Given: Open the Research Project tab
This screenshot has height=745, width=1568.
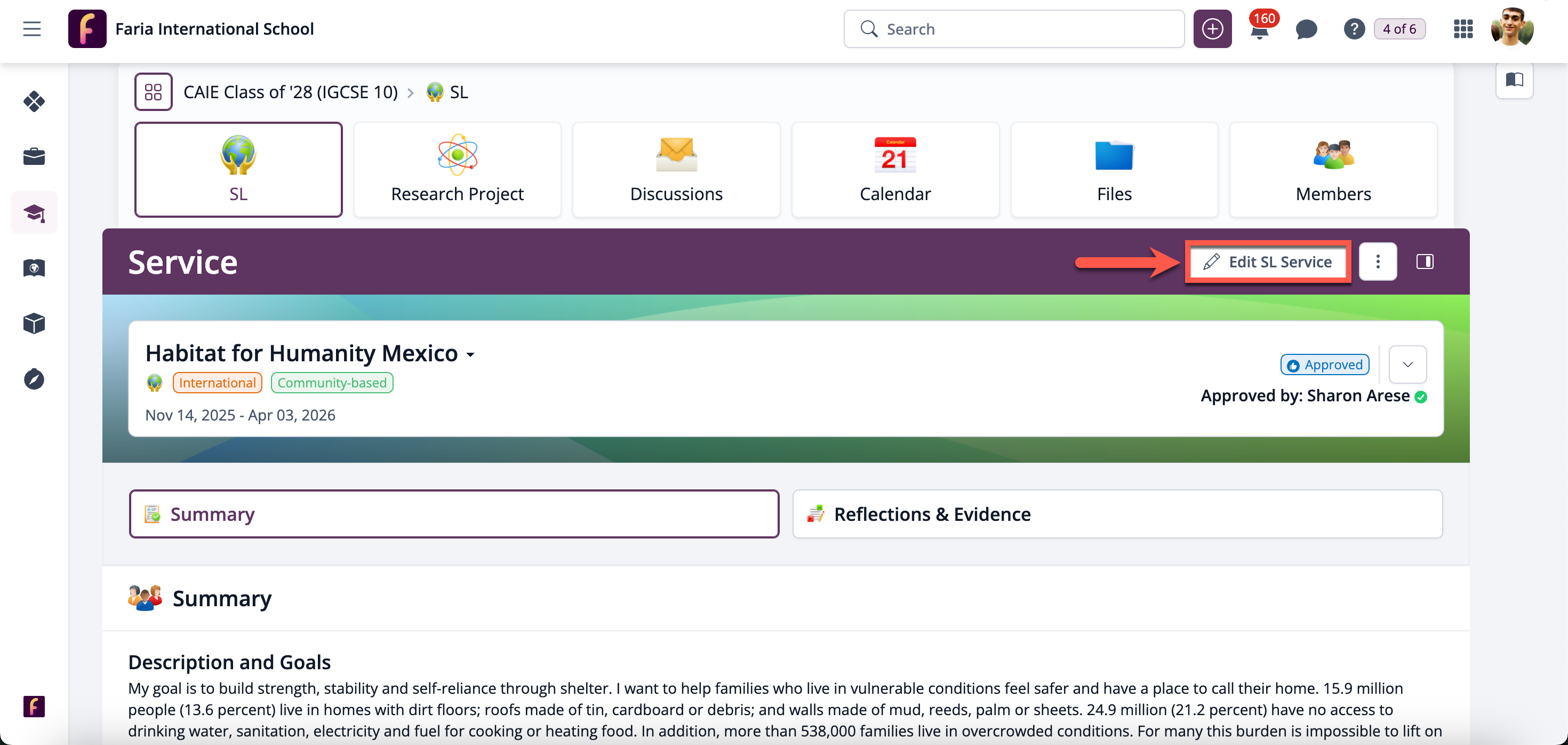Looking at the screenshot, I should click(457, 169).
